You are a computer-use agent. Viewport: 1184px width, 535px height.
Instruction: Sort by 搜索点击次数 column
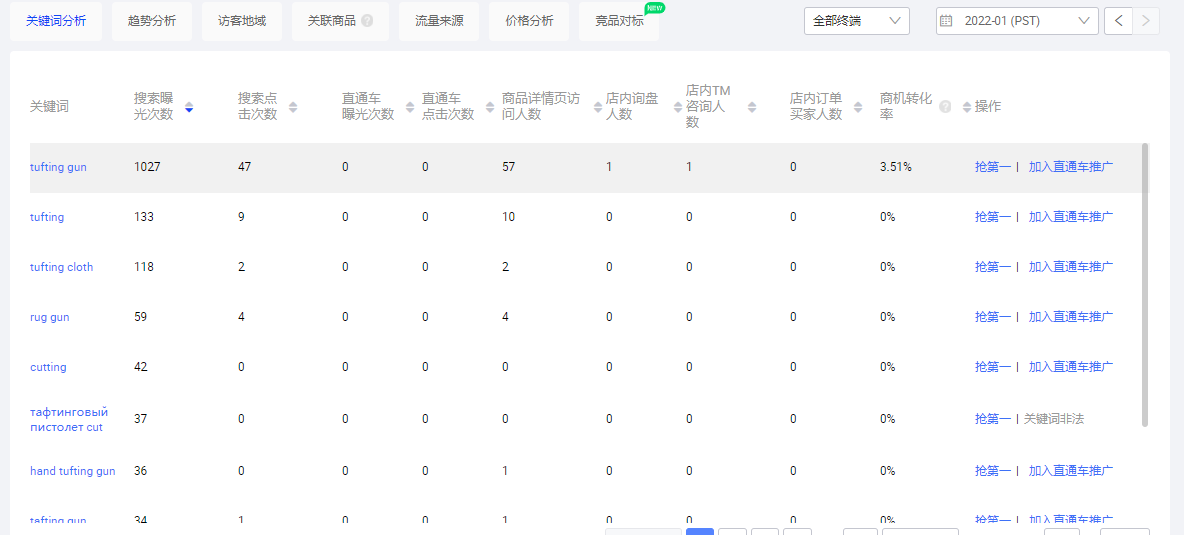click(293, 107)
